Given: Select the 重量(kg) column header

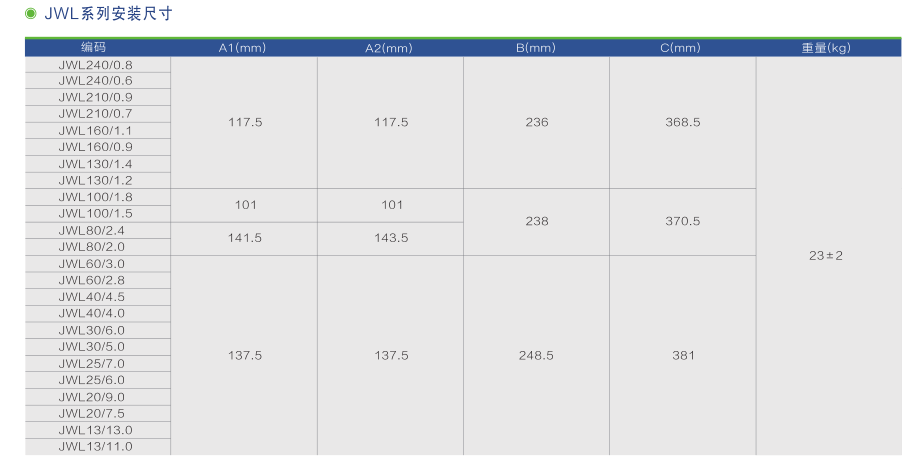Looking at the screenshot, I should point(825,48).
